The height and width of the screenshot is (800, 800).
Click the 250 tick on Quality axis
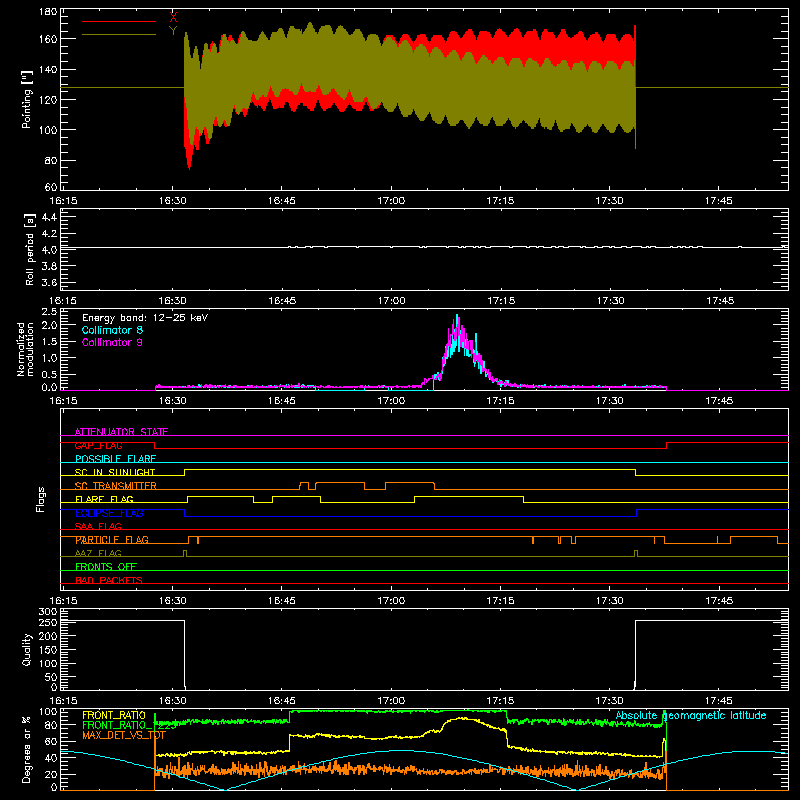pyautogui.click(x=48, y=622)
